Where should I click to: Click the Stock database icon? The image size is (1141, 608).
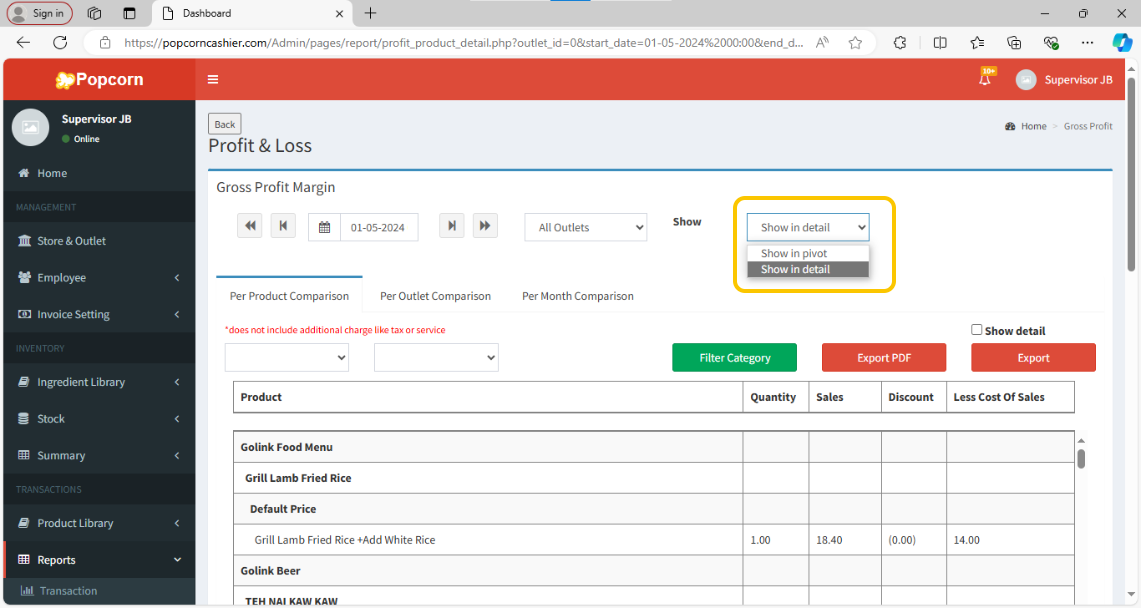(x=23, y=418)
